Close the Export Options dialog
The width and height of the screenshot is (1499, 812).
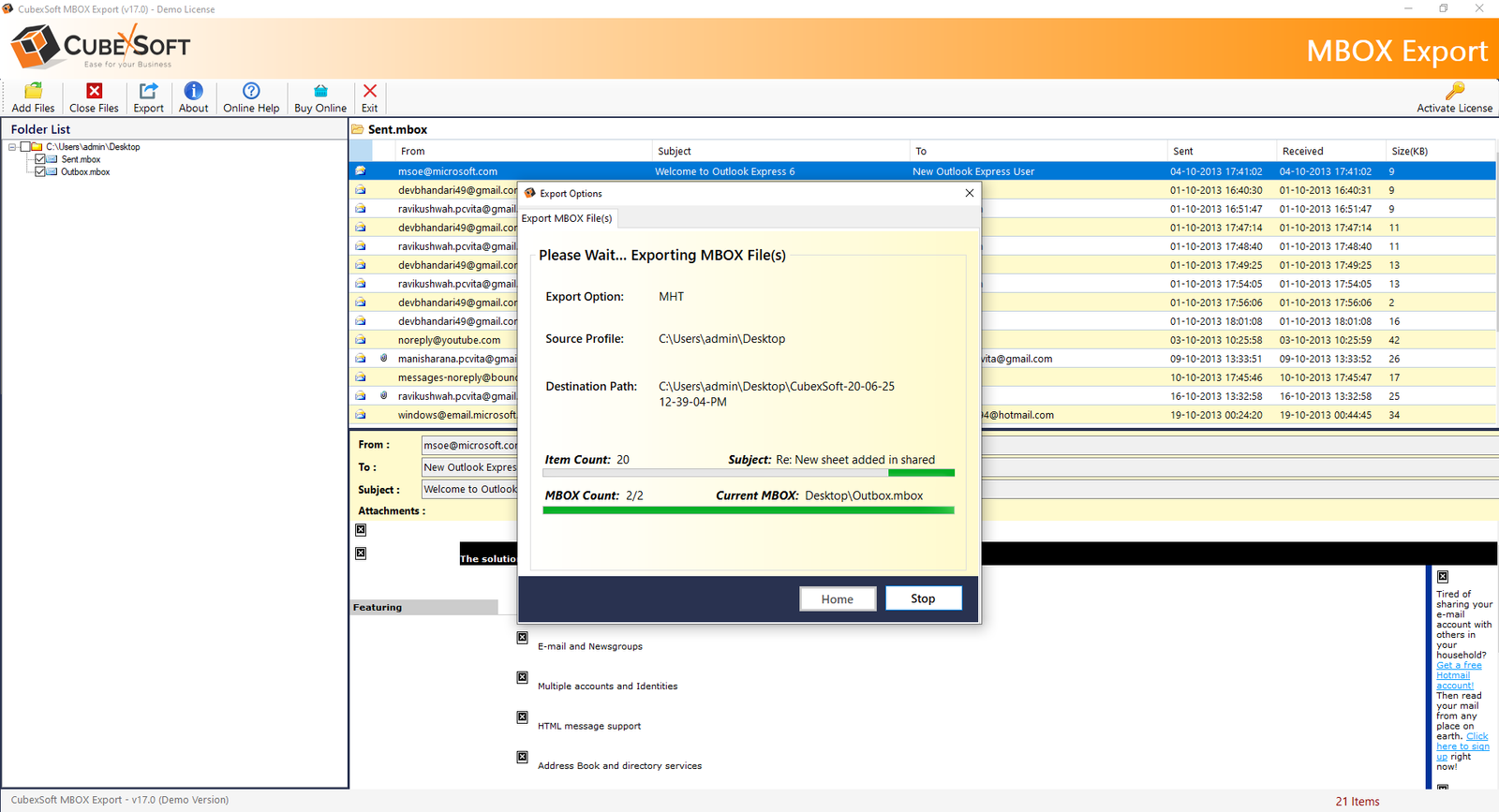[x=970, y=193]
